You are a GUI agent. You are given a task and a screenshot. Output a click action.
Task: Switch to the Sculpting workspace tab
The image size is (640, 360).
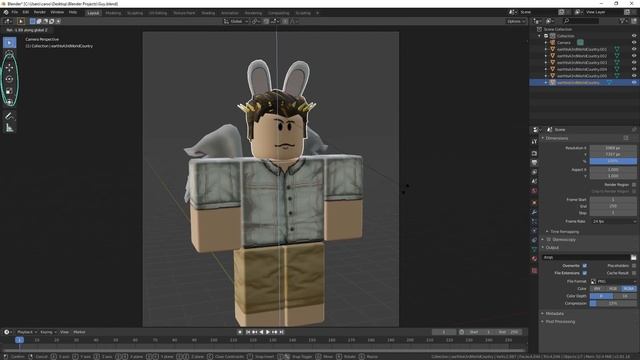[135, 13]
